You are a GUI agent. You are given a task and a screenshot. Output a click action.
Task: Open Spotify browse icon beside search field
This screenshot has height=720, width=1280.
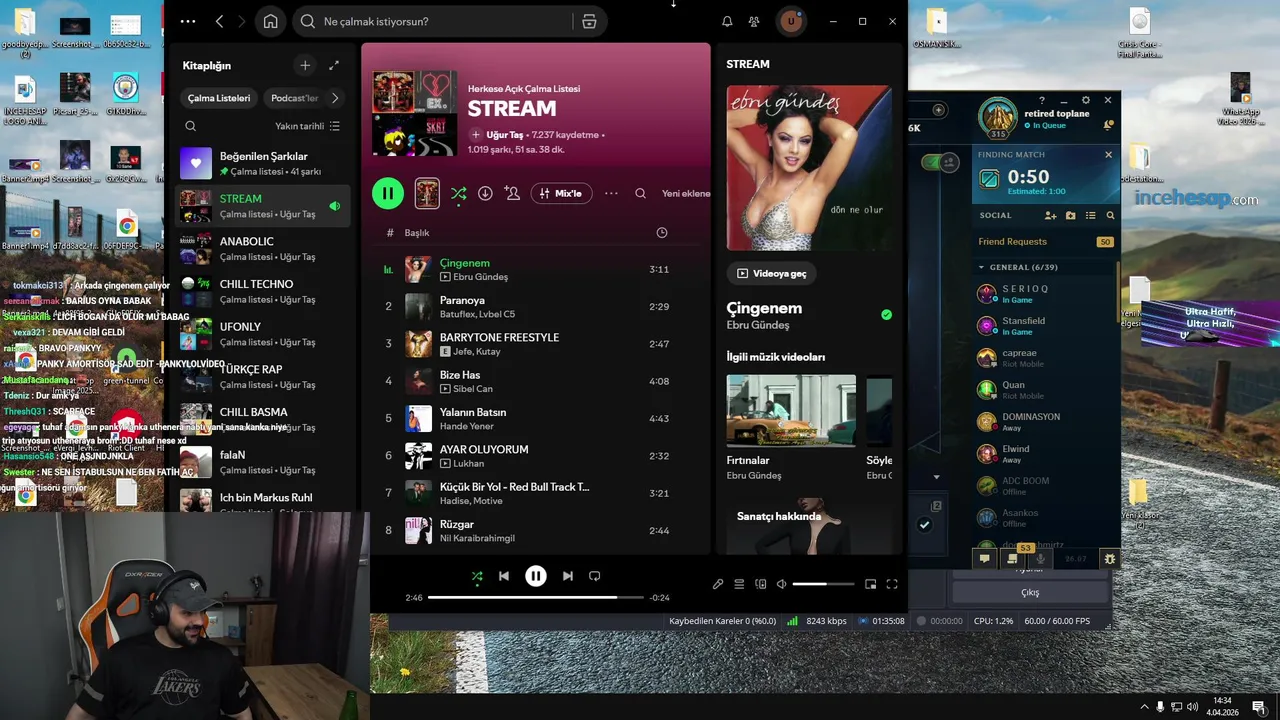pos(589,21)
